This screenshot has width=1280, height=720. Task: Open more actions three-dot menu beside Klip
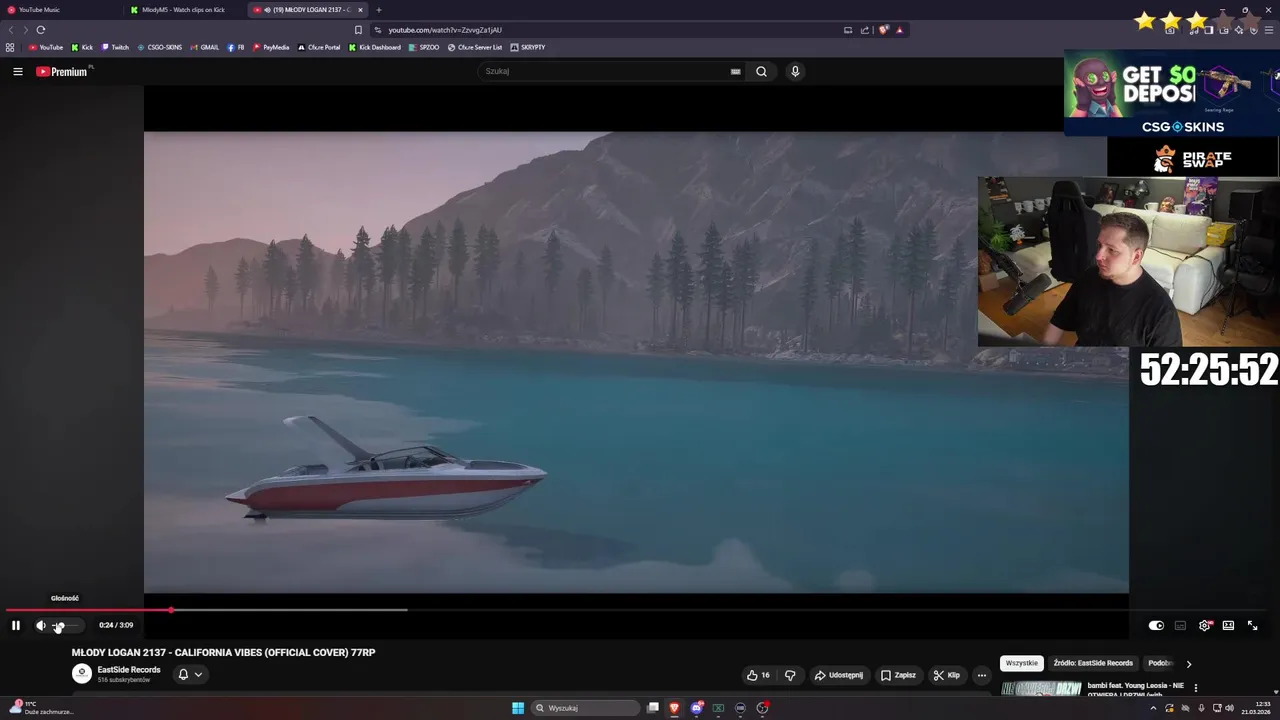(x=981, y=675)
